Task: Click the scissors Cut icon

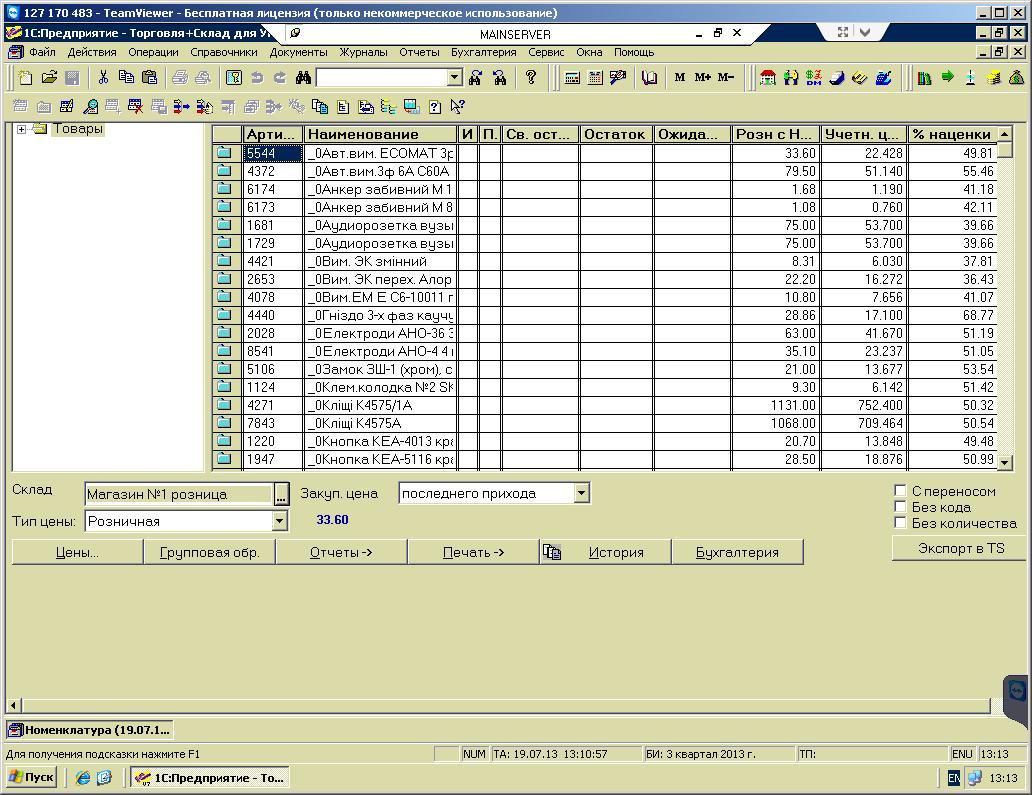Action: [x=103, y=78]
